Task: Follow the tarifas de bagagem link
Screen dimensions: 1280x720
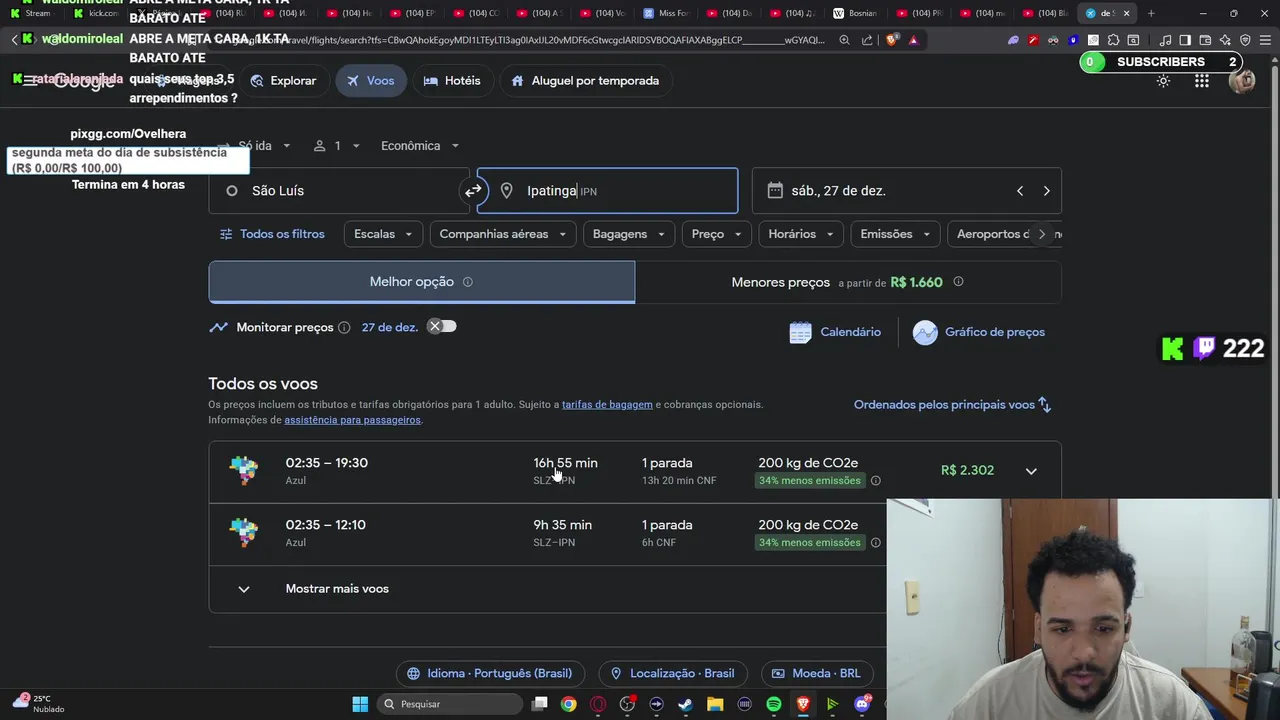Action: pyautogui.click(x=607, y=405)
